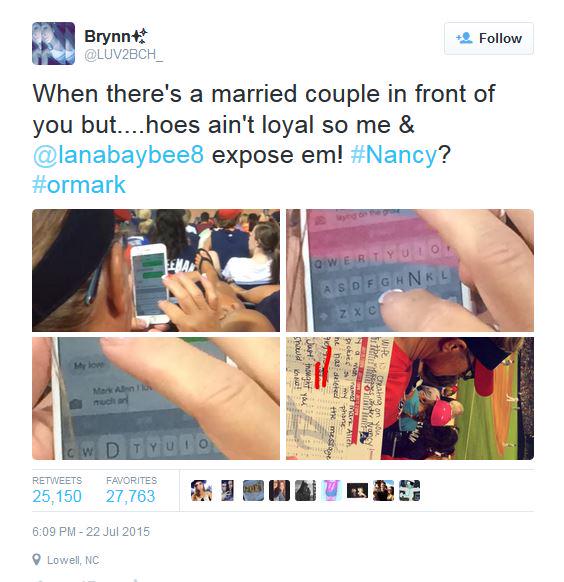Open top-right photo of phone keyboard
The image size is (564, 582).
pyautogui.click(x=410, y=270)
